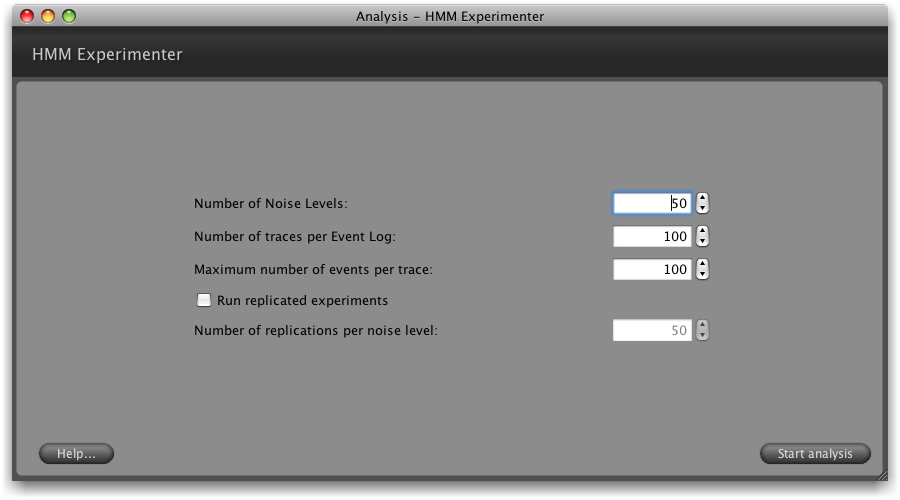Image resolution: width=900 pixels, height=500 pixels.
Task: Click the traces per Event Log field
Action: (651, 237)
